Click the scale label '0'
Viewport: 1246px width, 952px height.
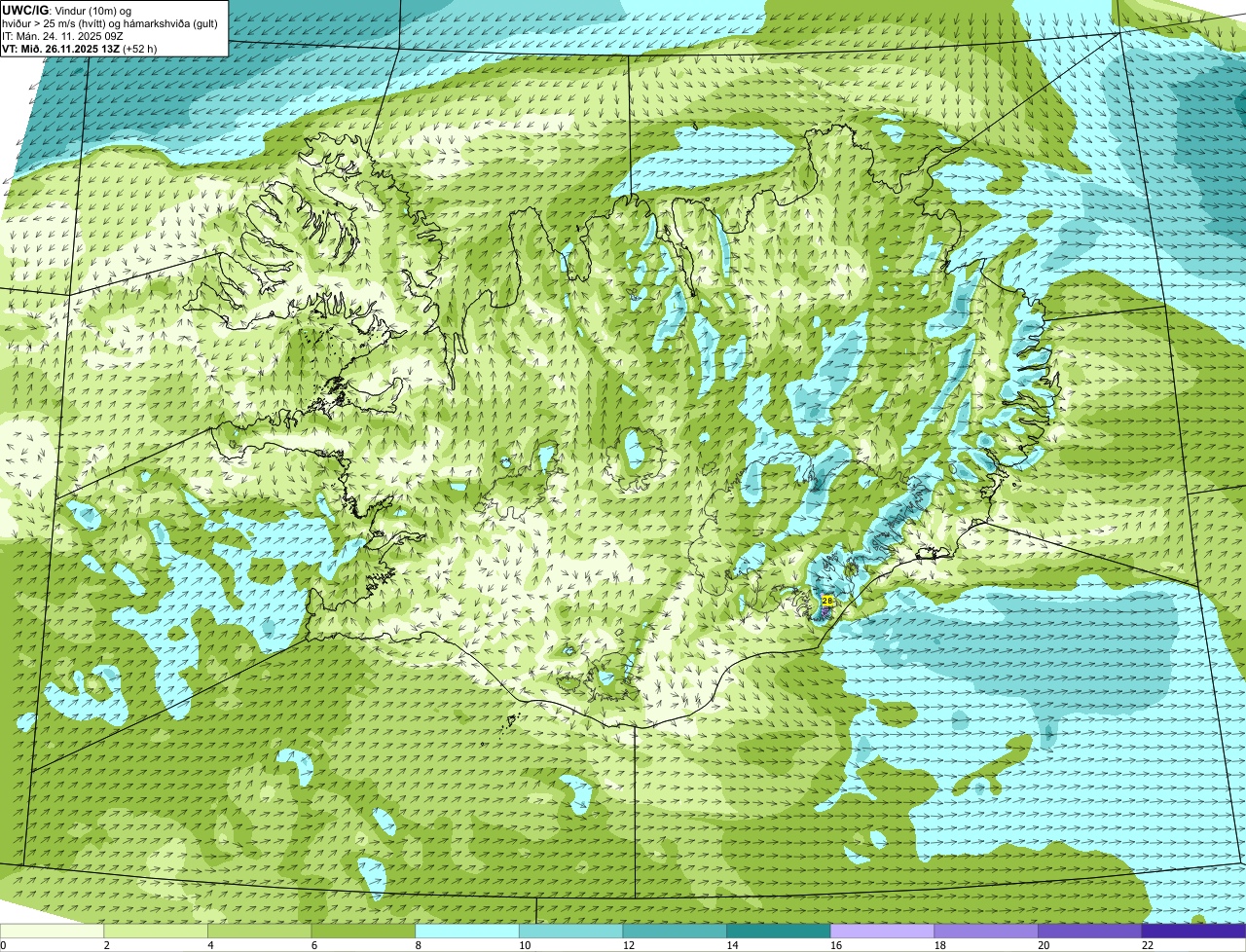pos(3,945)
